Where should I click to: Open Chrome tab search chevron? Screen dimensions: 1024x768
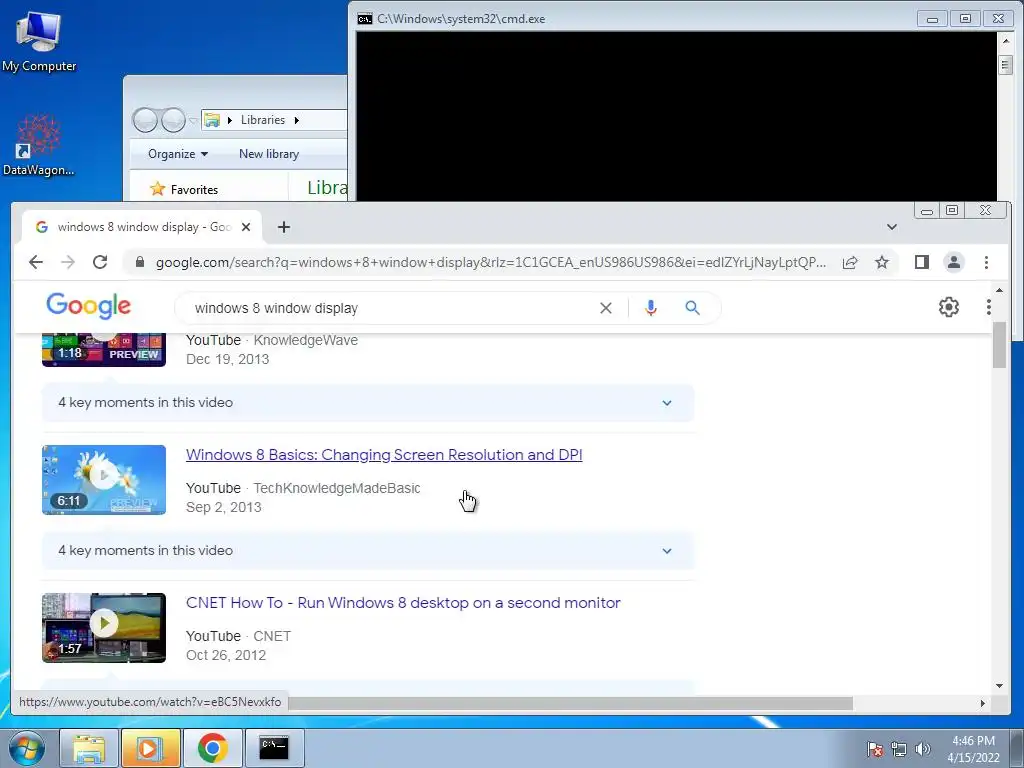point(891,227)
